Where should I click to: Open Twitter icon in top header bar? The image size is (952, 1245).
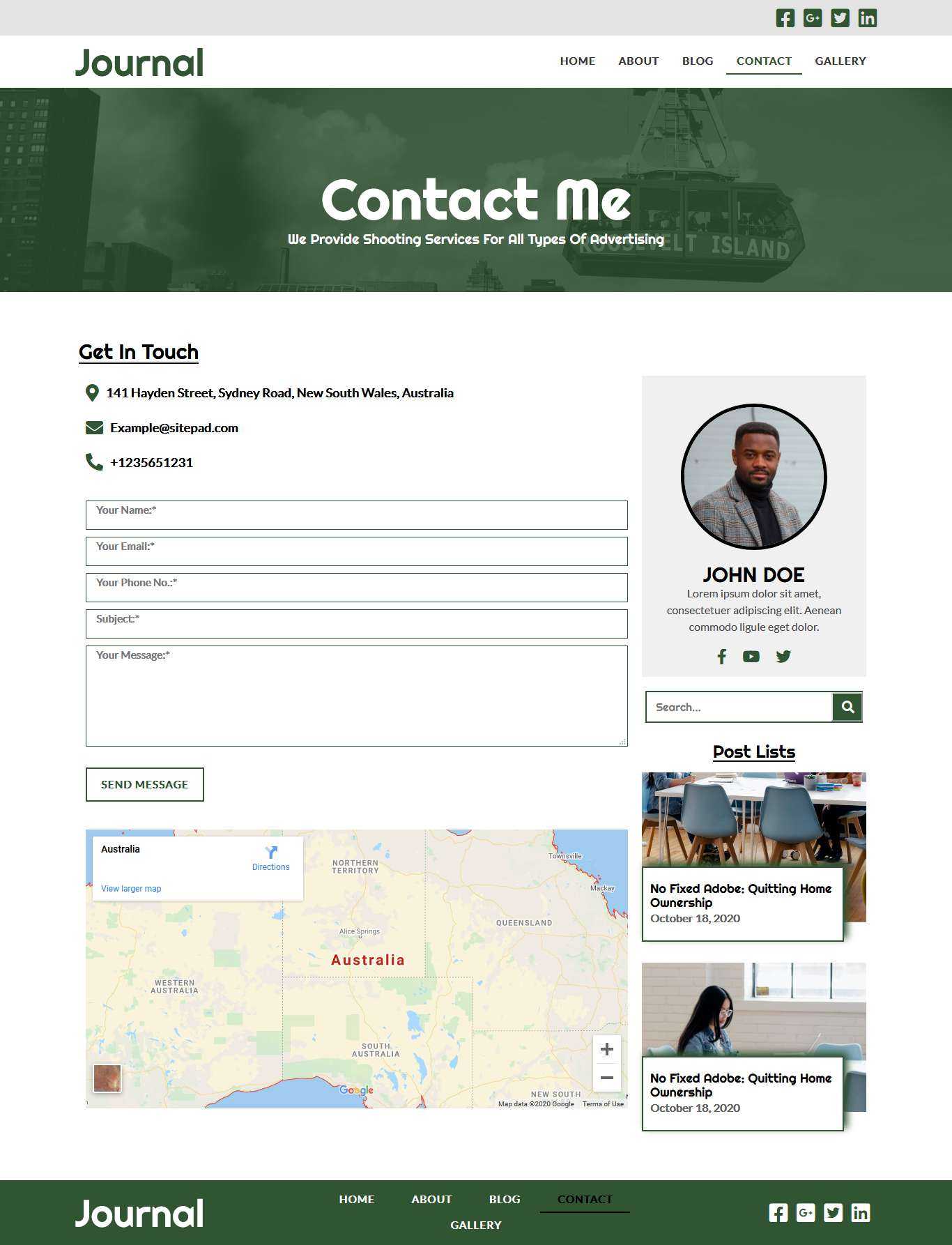[840, 18]
